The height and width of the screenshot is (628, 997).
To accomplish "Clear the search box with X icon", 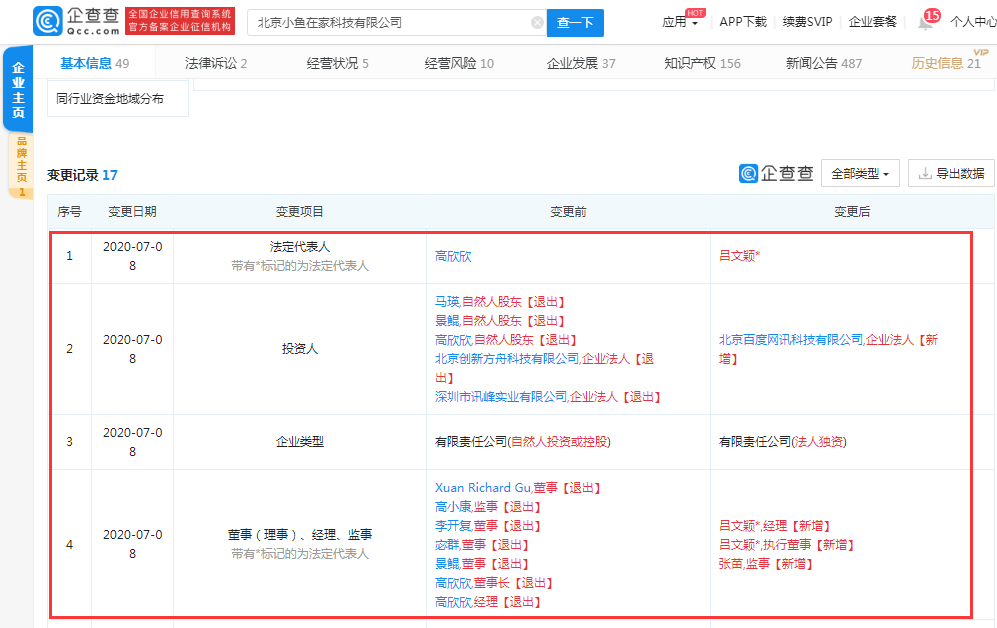I will pos(537,22).
